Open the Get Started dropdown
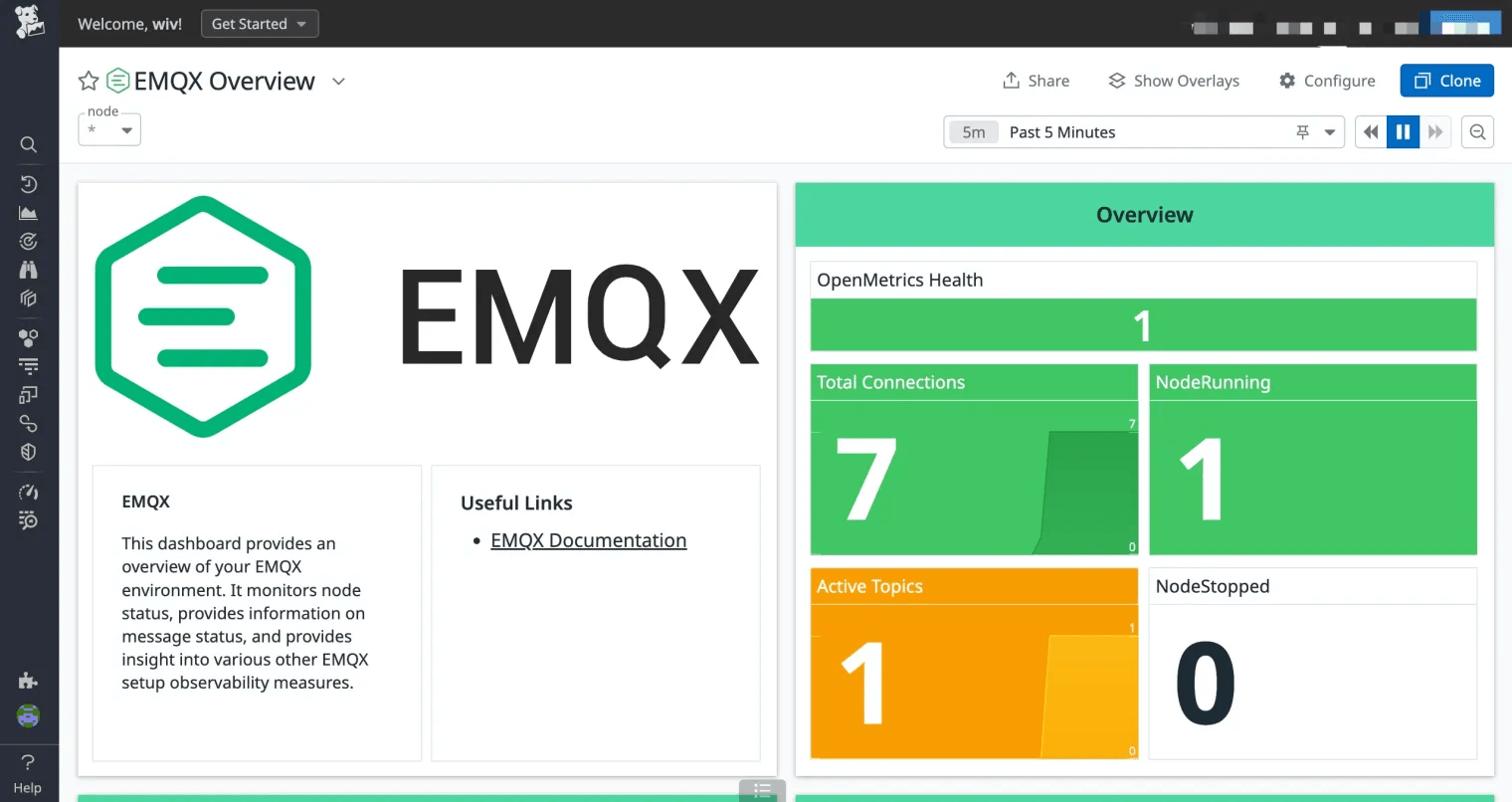Screen dimensions: 1512x802 [x=259, y=23]
